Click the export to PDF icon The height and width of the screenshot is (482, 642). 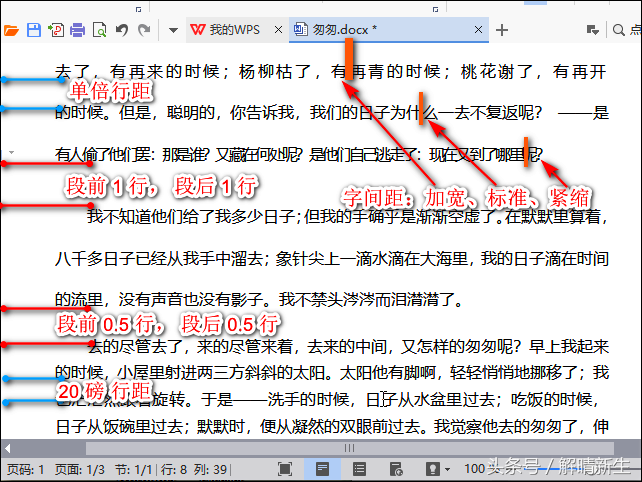[x=56, y=30]
